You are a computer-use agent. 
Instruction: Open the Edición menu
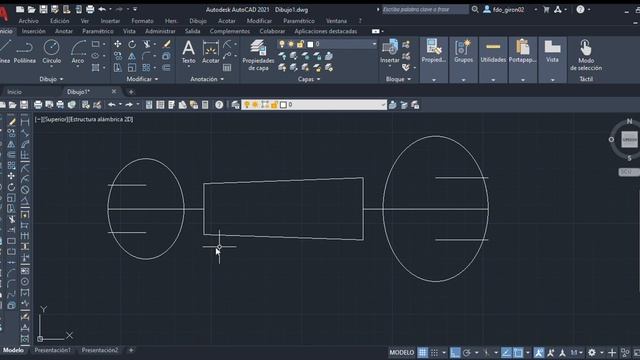click(60, 21)
